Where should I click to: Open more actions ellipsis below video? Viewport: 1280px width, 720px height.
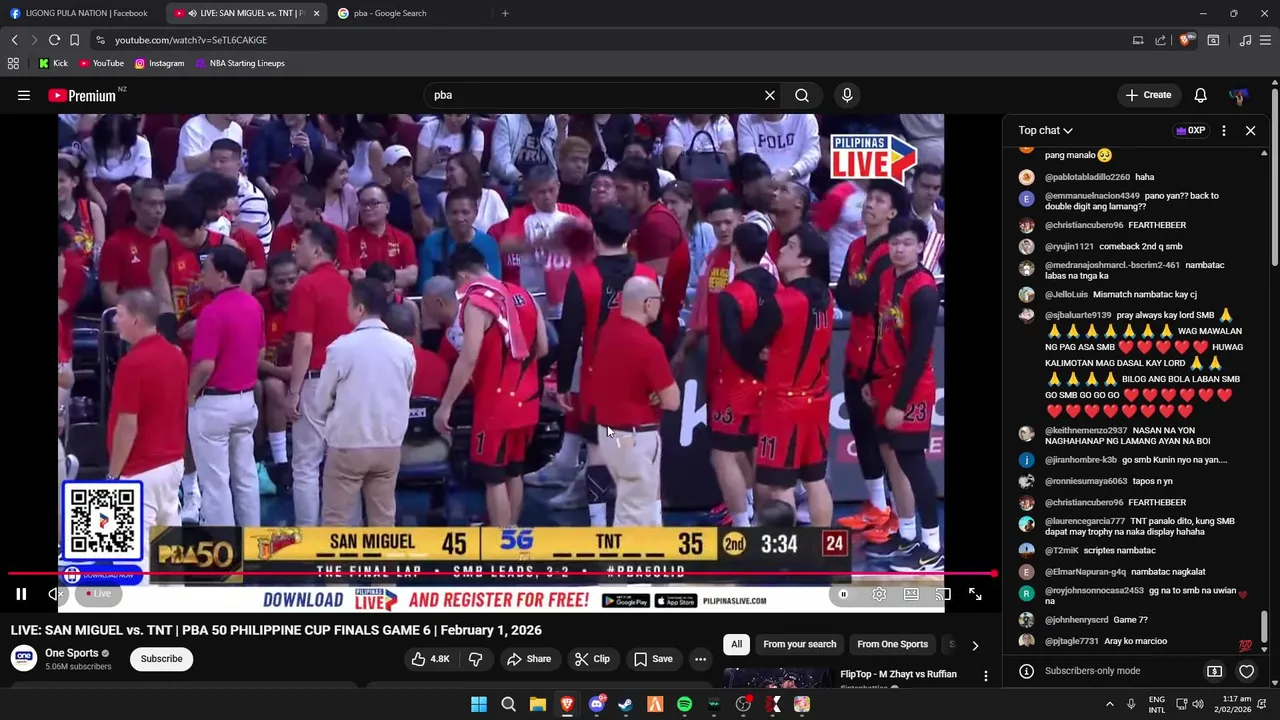(x=700, y=659)
